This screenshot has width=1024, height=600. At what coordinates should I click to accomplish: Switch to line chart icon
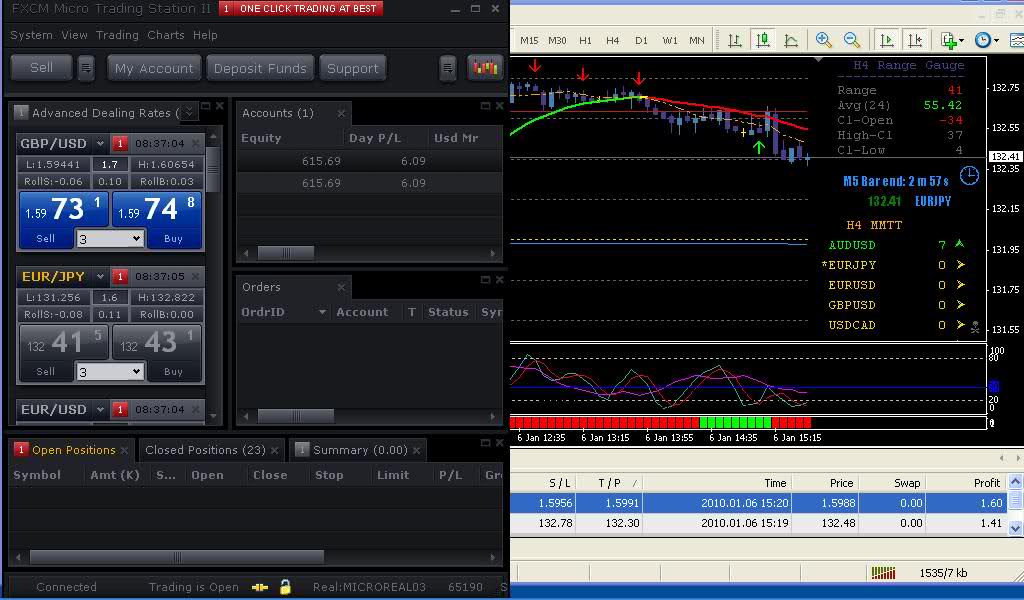point(791,40)
